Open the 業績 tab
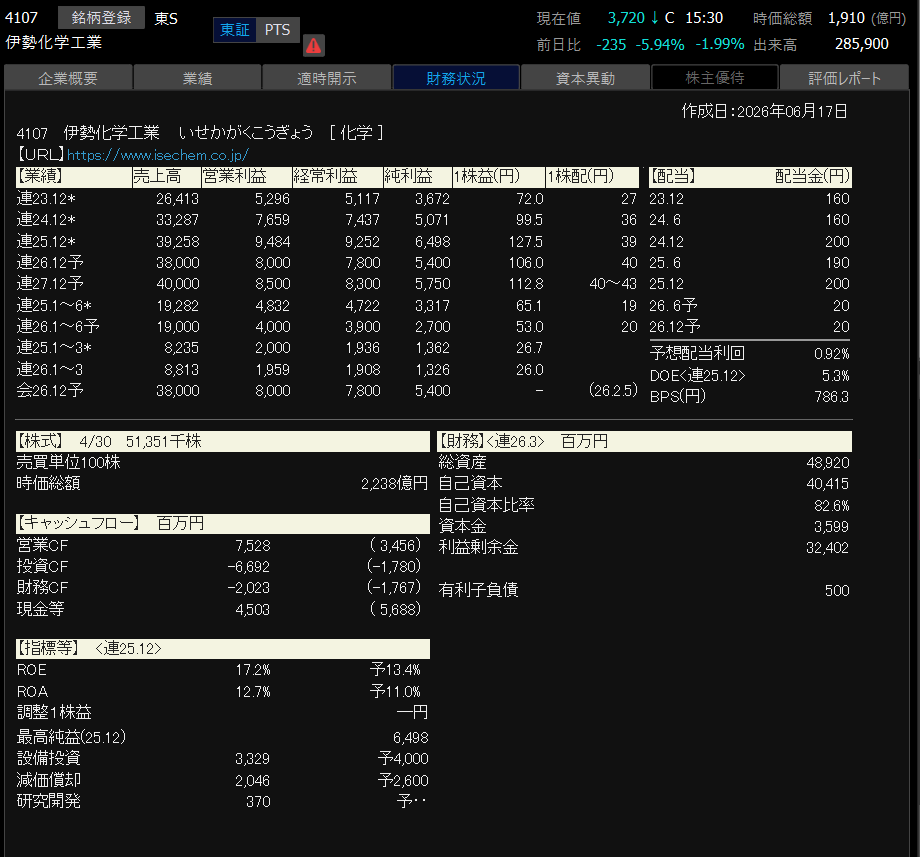The width and height of the screenshot is (920, 857). (x=197, y=78)
